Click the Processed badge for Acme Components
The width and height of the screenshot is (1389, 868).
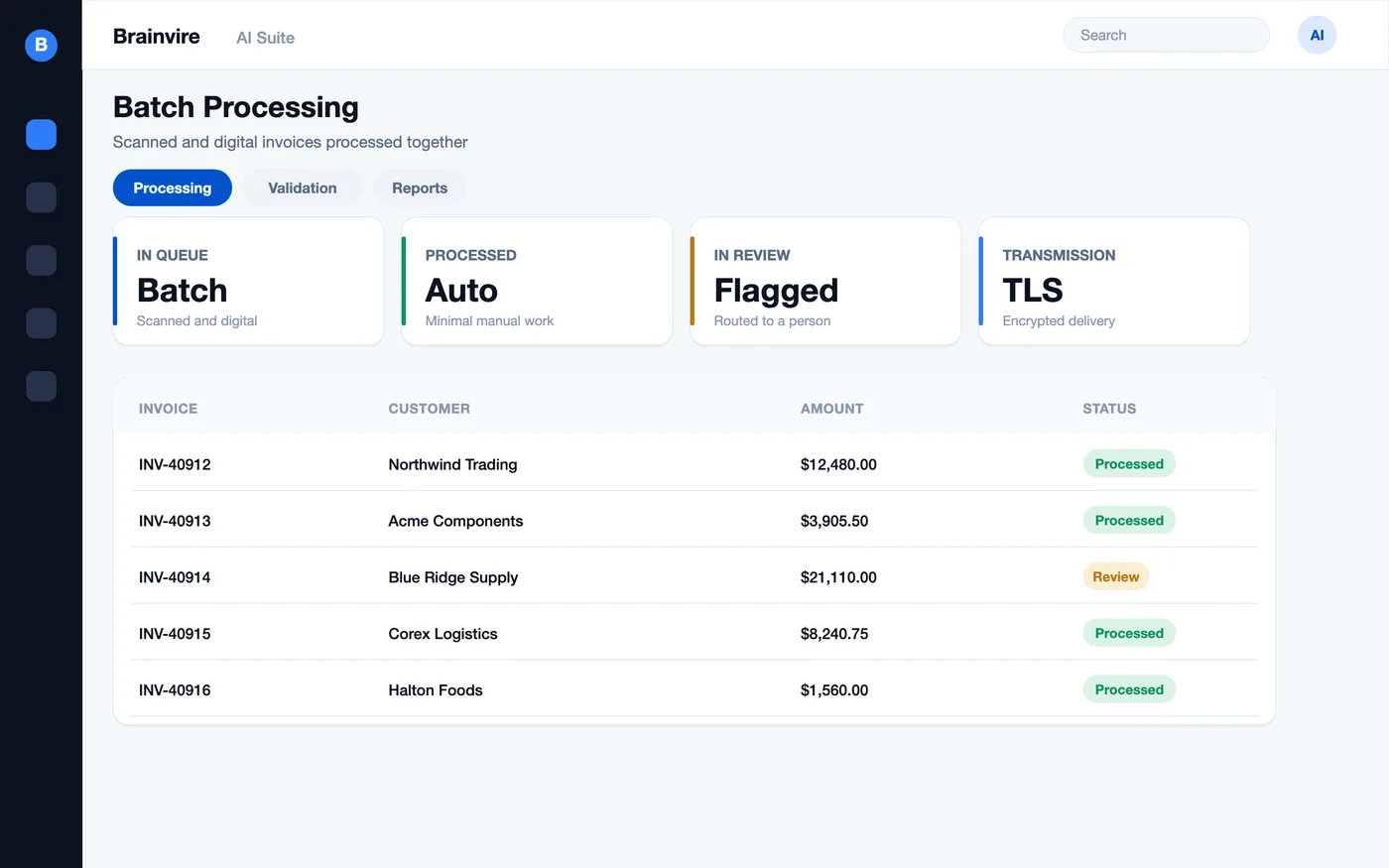pyautogui.click(x=1129, y=520)
